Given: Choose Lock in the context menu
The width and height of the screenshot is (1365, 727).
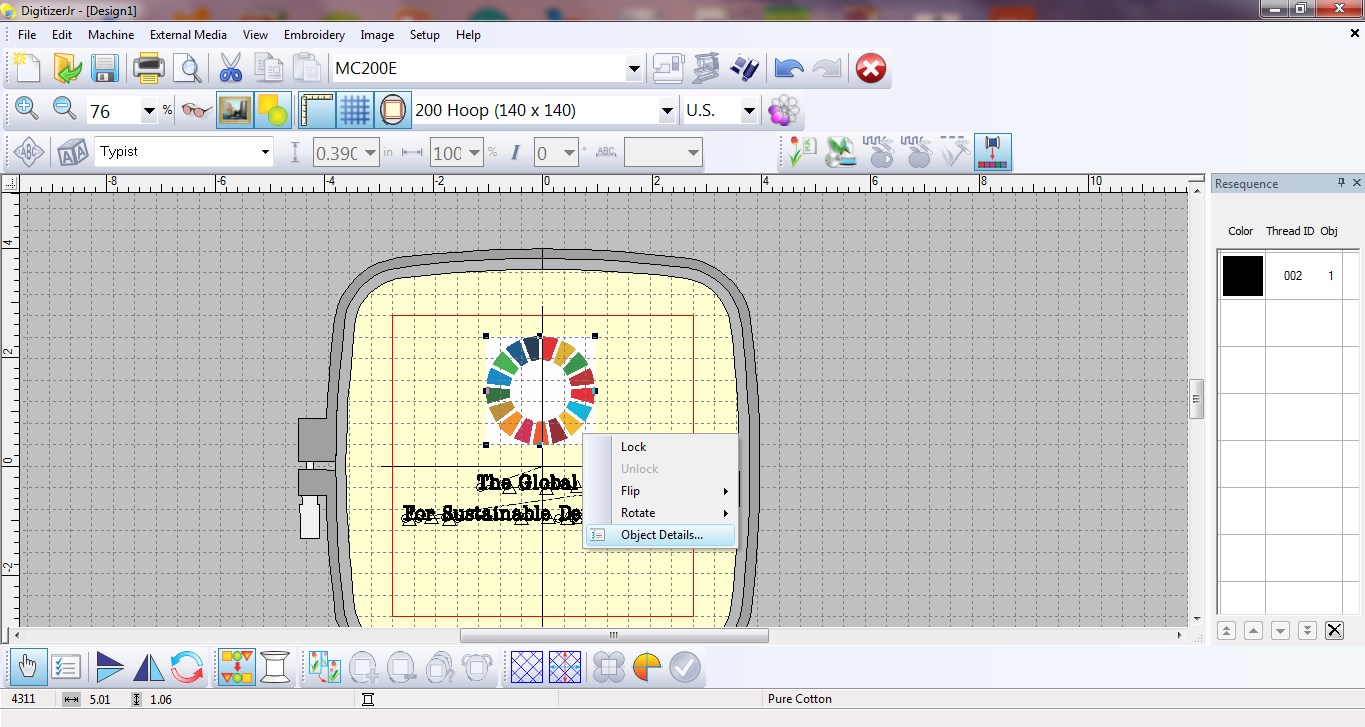Looking at the screenshot, I should (x=661, y=447).
